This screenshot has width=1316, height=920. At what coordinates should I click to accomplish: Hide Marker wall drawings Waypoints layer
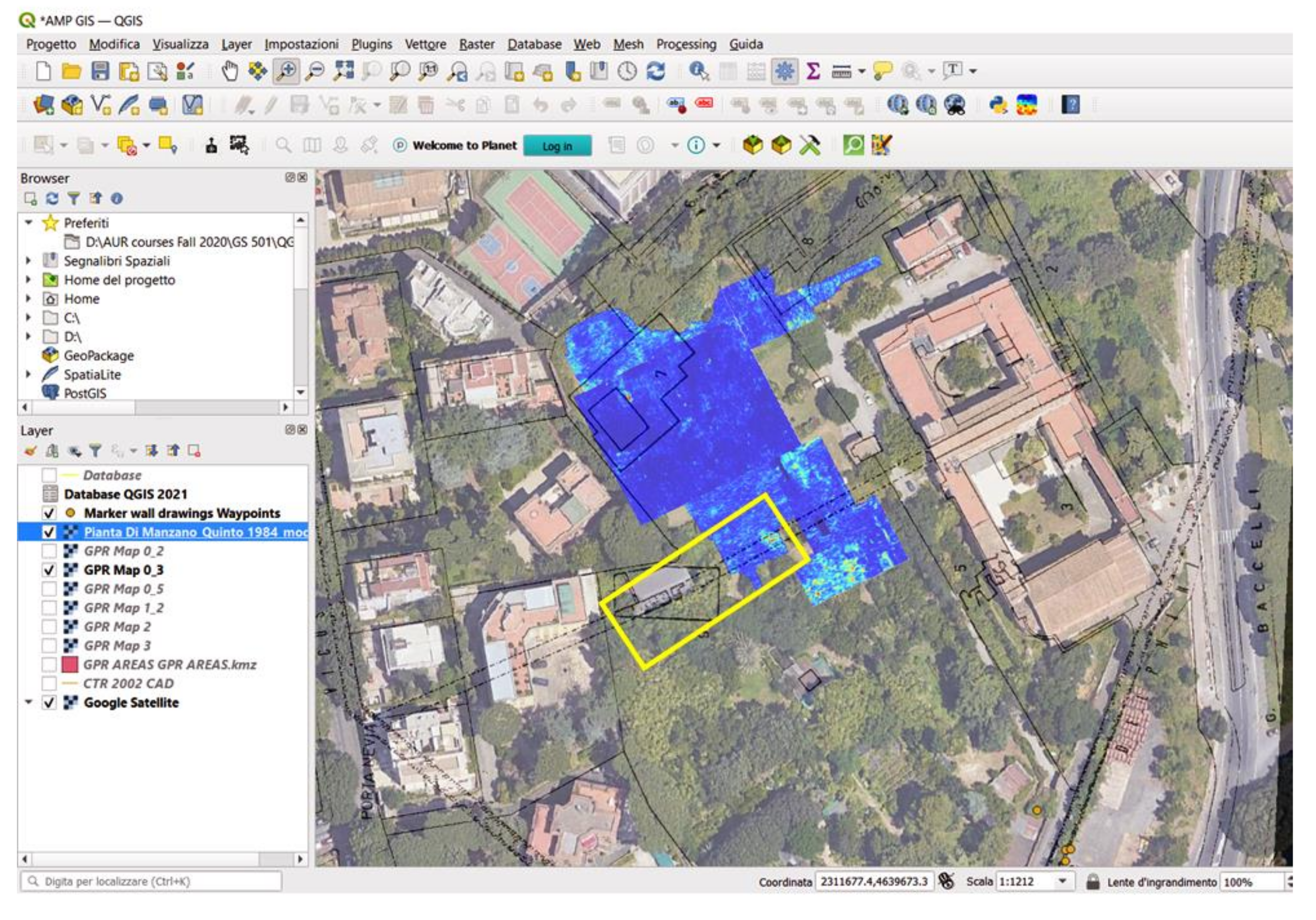(x=49, y=513)
